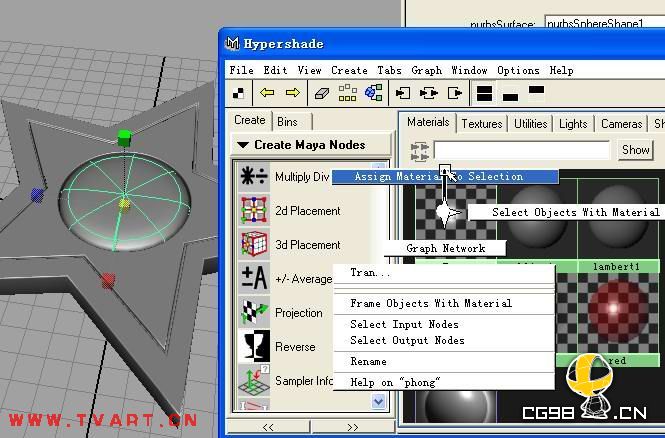Click the Reverse node icon

click(x=254, y=346)
